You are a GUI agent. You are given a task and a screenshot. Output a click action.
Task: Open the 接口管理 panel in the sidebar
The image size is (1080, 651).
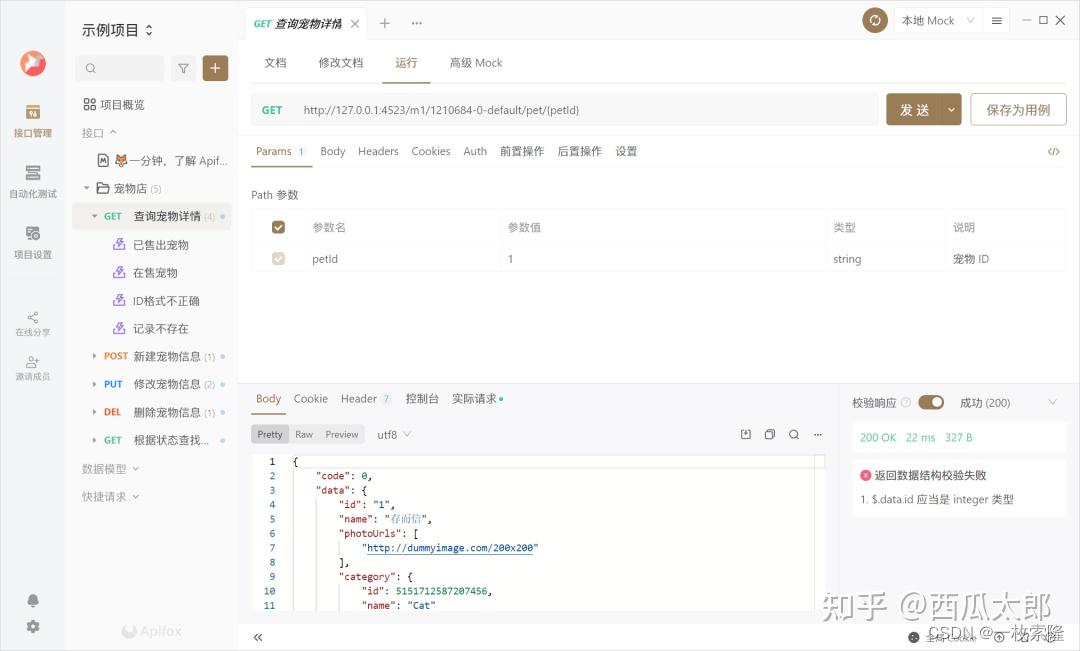33,120
